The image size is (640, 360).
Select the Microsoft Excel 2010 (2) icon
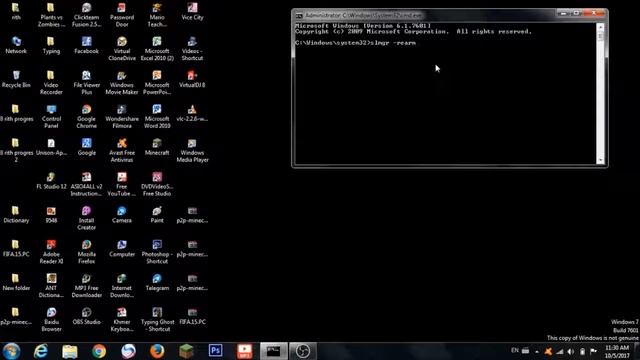[157, 49]
